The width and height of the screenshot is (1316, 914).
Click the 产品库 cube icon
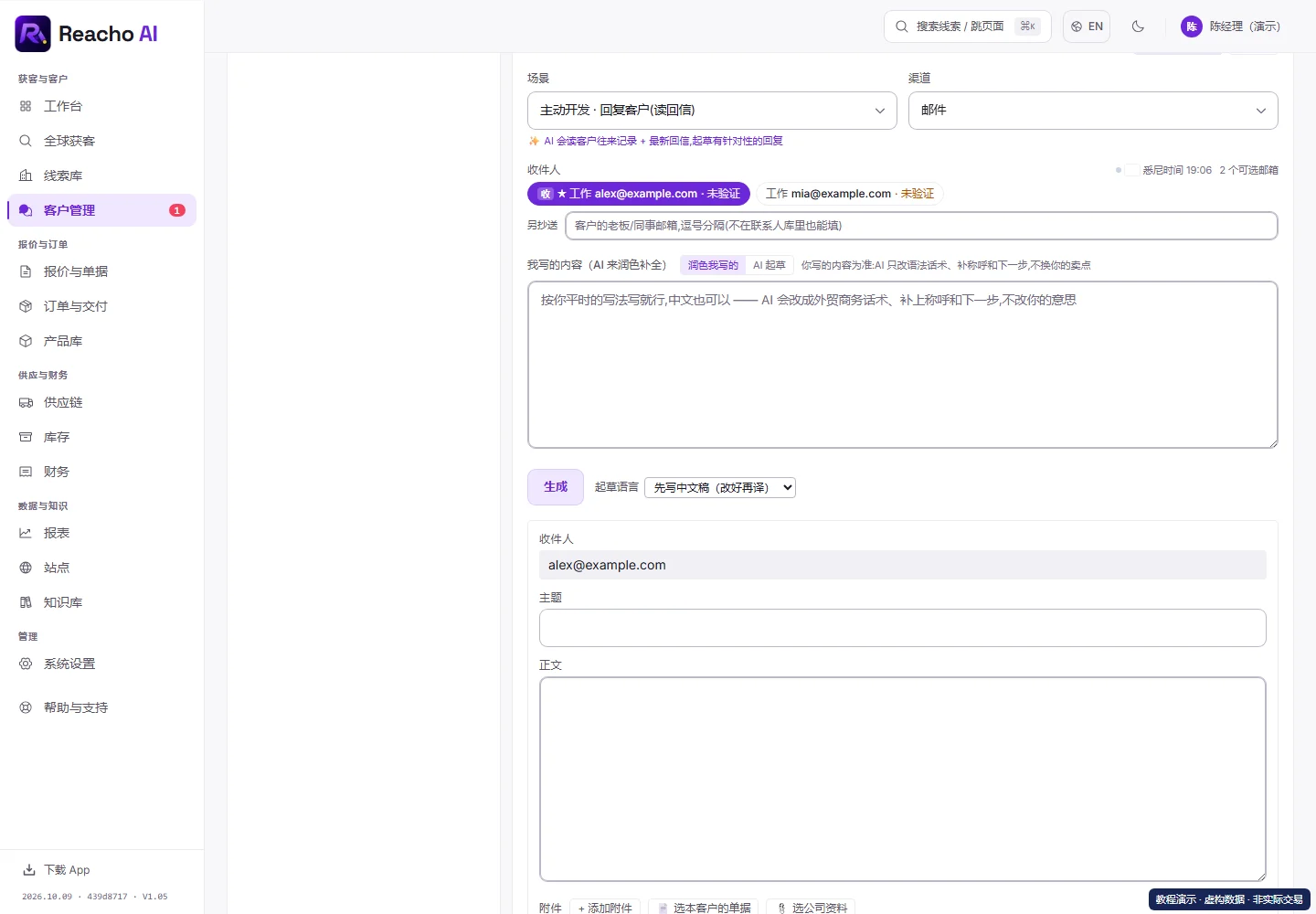pyautogui.click(x=26, y=341)
